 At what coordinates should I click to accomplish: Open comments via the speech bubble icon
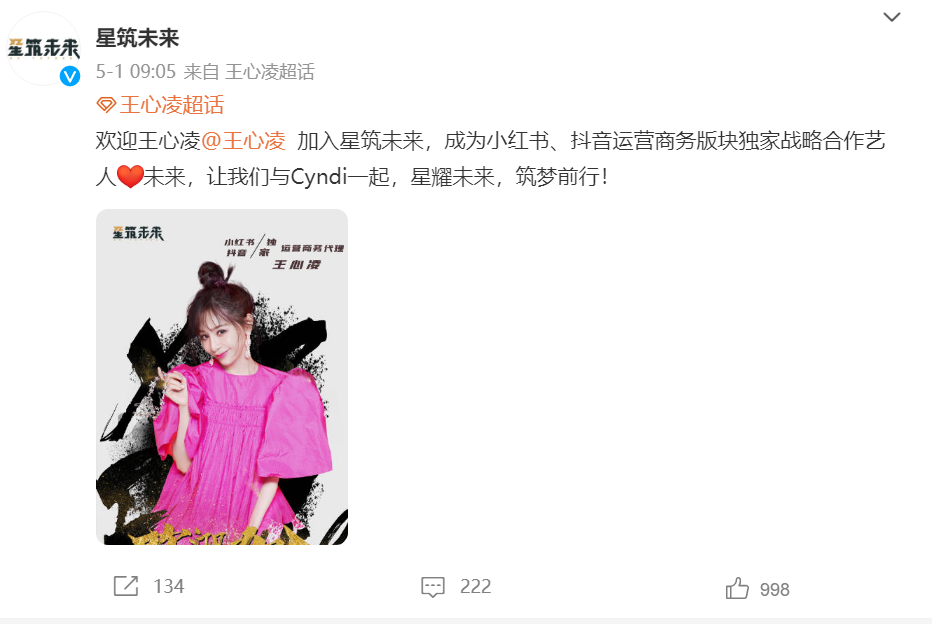click(432, 587)
